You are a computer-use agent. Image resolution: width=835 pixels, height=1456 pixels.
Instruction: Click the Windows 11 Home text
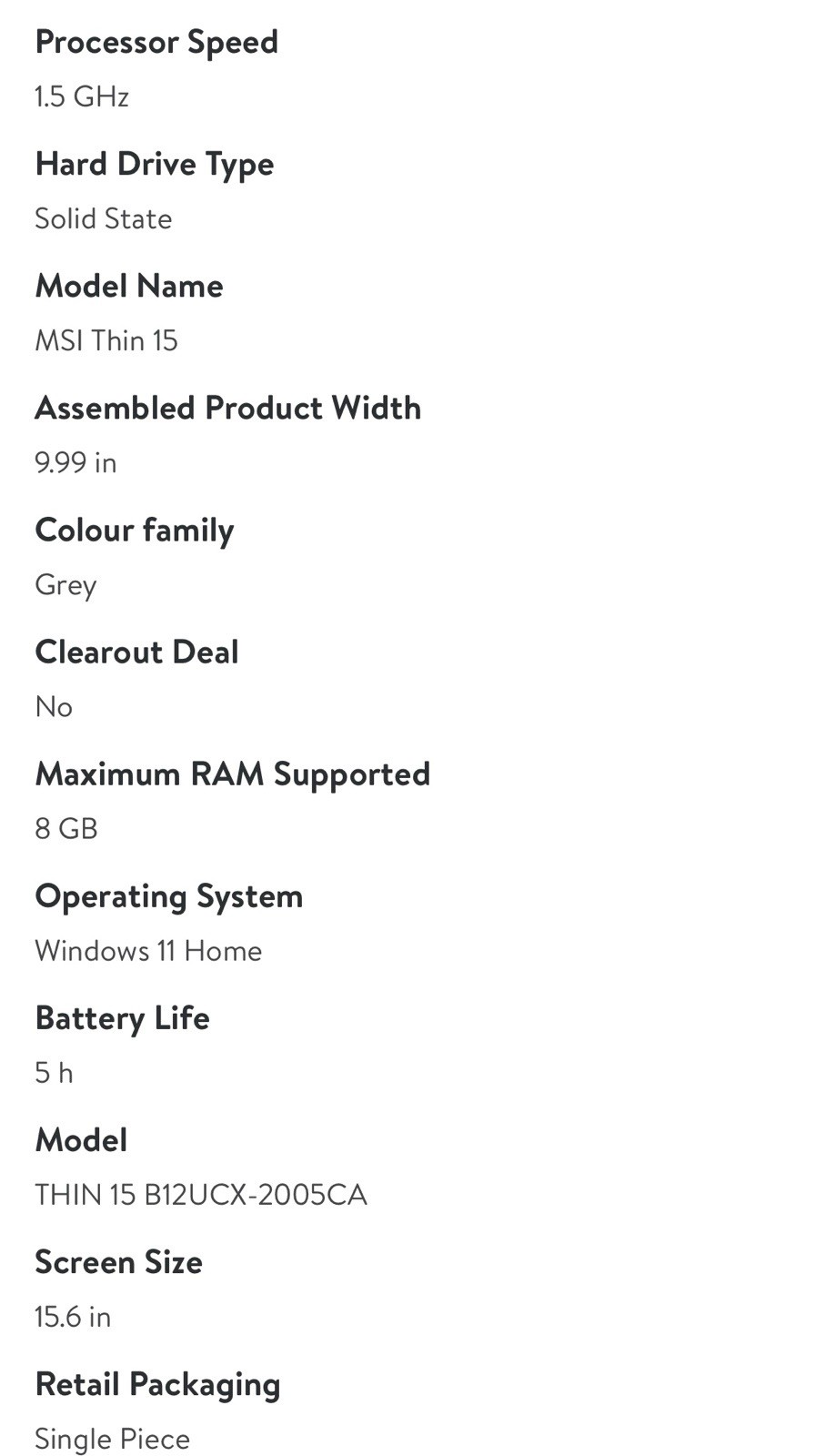148,951
